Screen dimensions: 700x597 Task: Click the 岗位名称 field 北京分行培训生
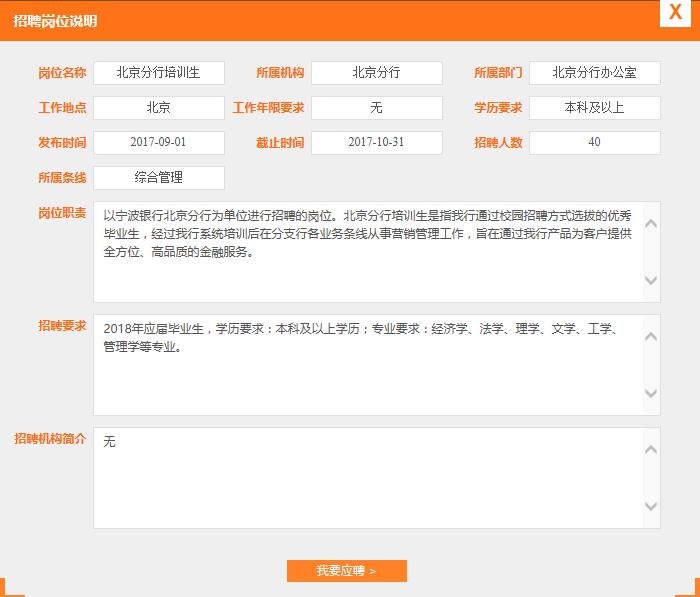pyautogui.click(x=158, y=73)
